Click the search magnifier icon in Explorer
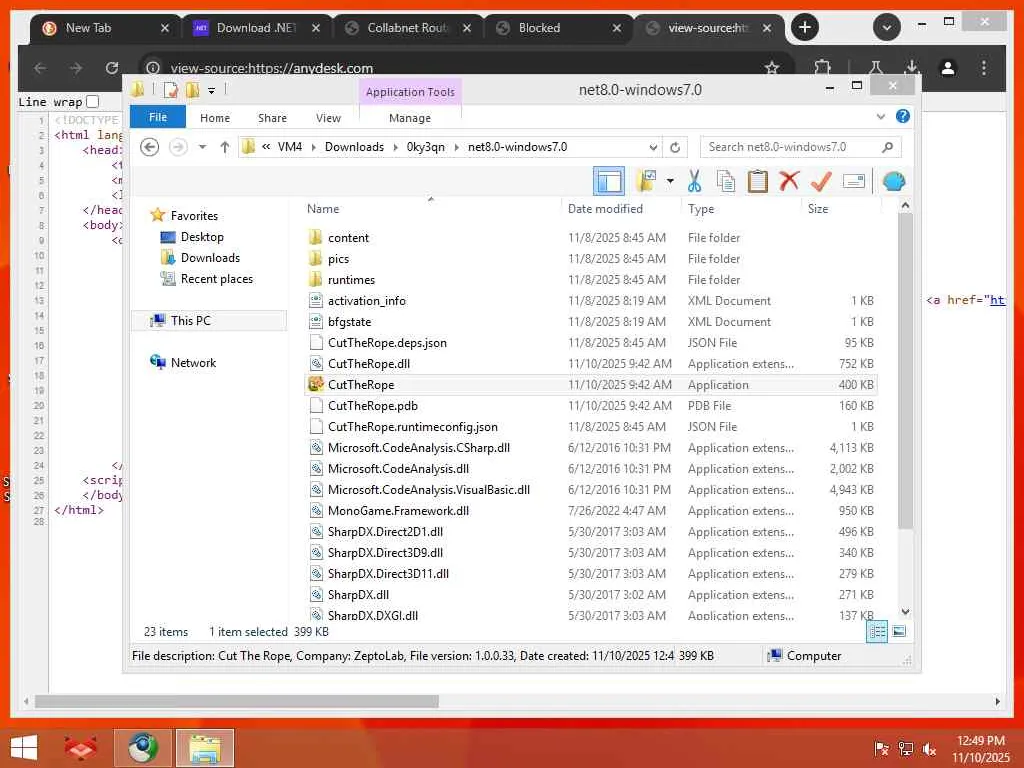 [887, 147]
